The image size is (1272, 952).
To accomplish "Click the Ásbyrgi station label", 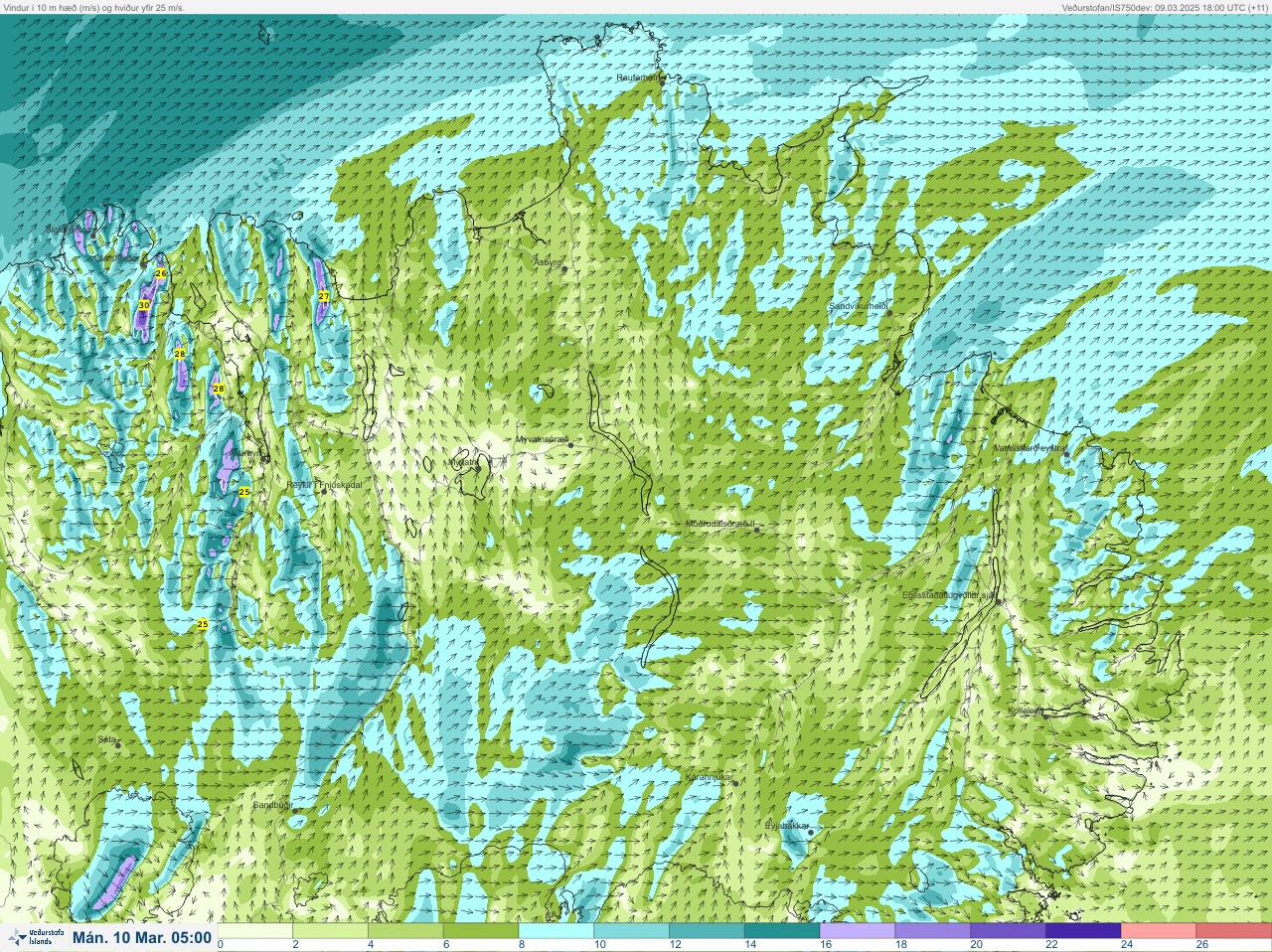I will [x=548, y=262].
